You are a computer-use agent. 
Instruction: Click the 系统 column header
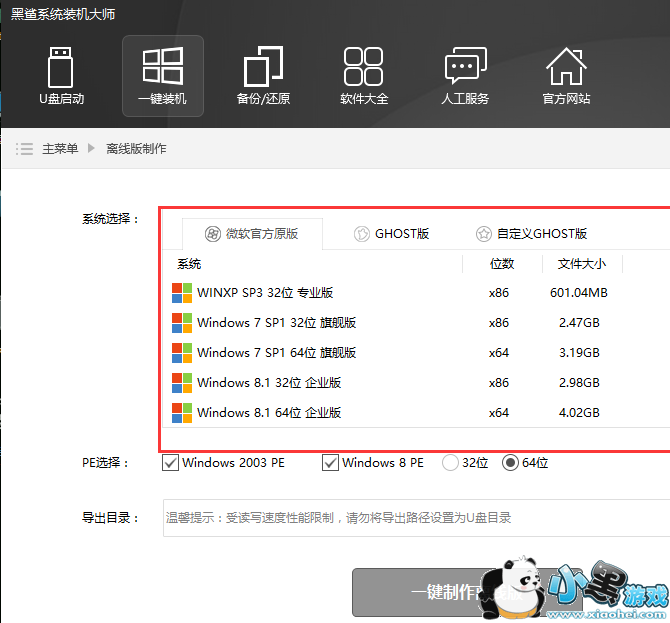tap(189, 264)
